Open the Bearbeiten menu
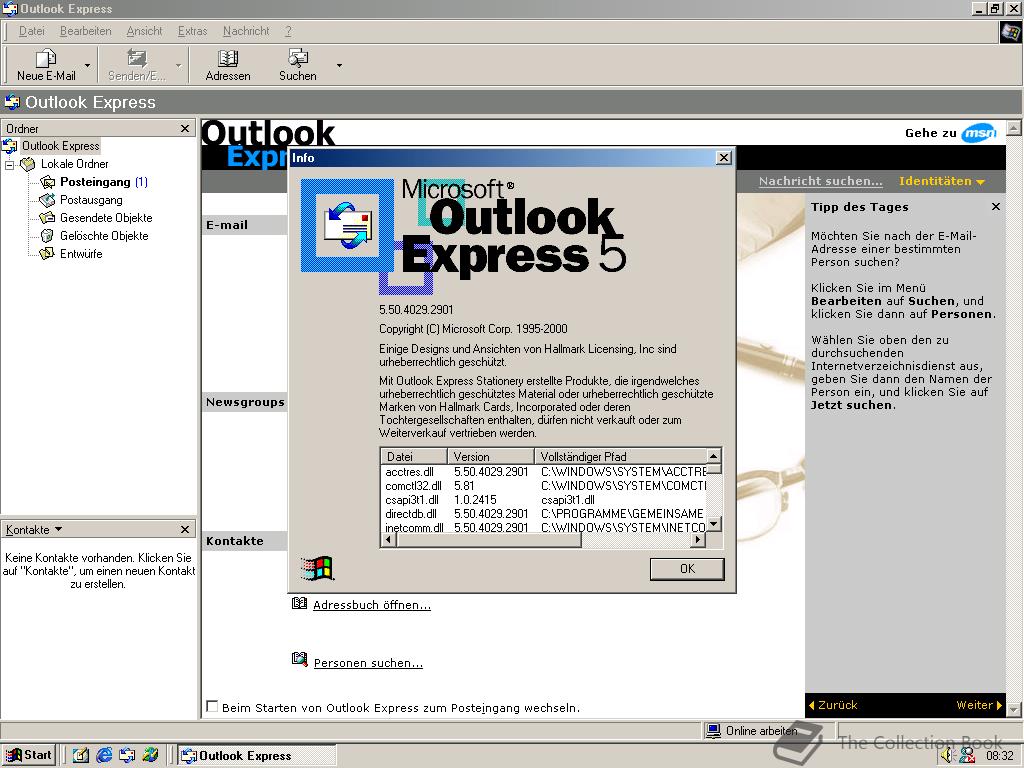 pyautogui.click(x=86, y=31)
